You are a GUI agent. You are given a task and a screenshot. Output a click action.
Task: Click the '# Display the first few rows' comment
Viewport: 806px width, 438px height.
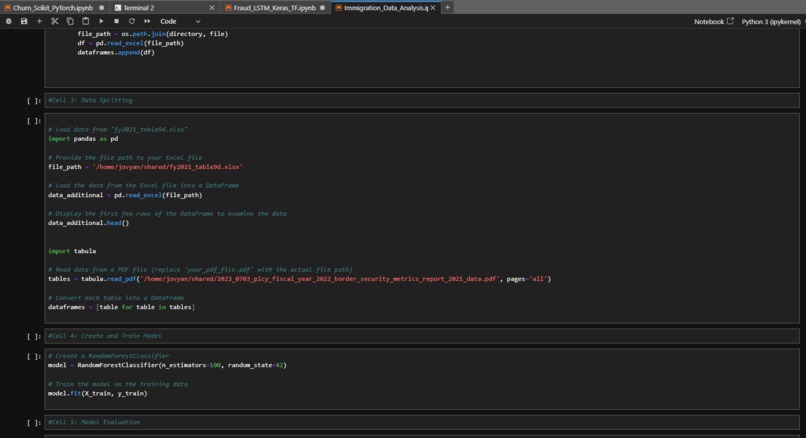click(x=168, y=213)
